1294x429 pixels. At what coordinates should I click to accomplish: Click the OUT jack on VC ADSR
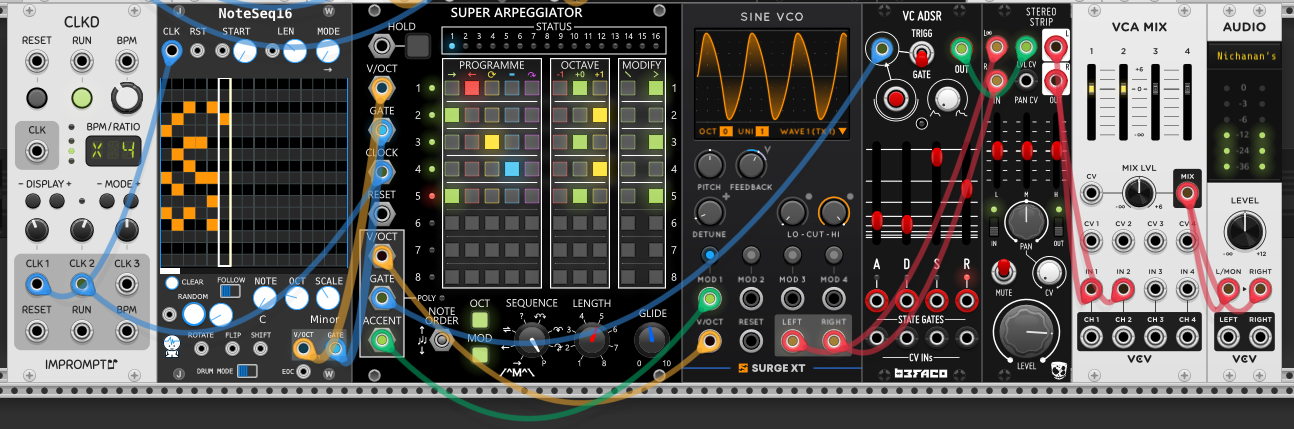[961, 49]
